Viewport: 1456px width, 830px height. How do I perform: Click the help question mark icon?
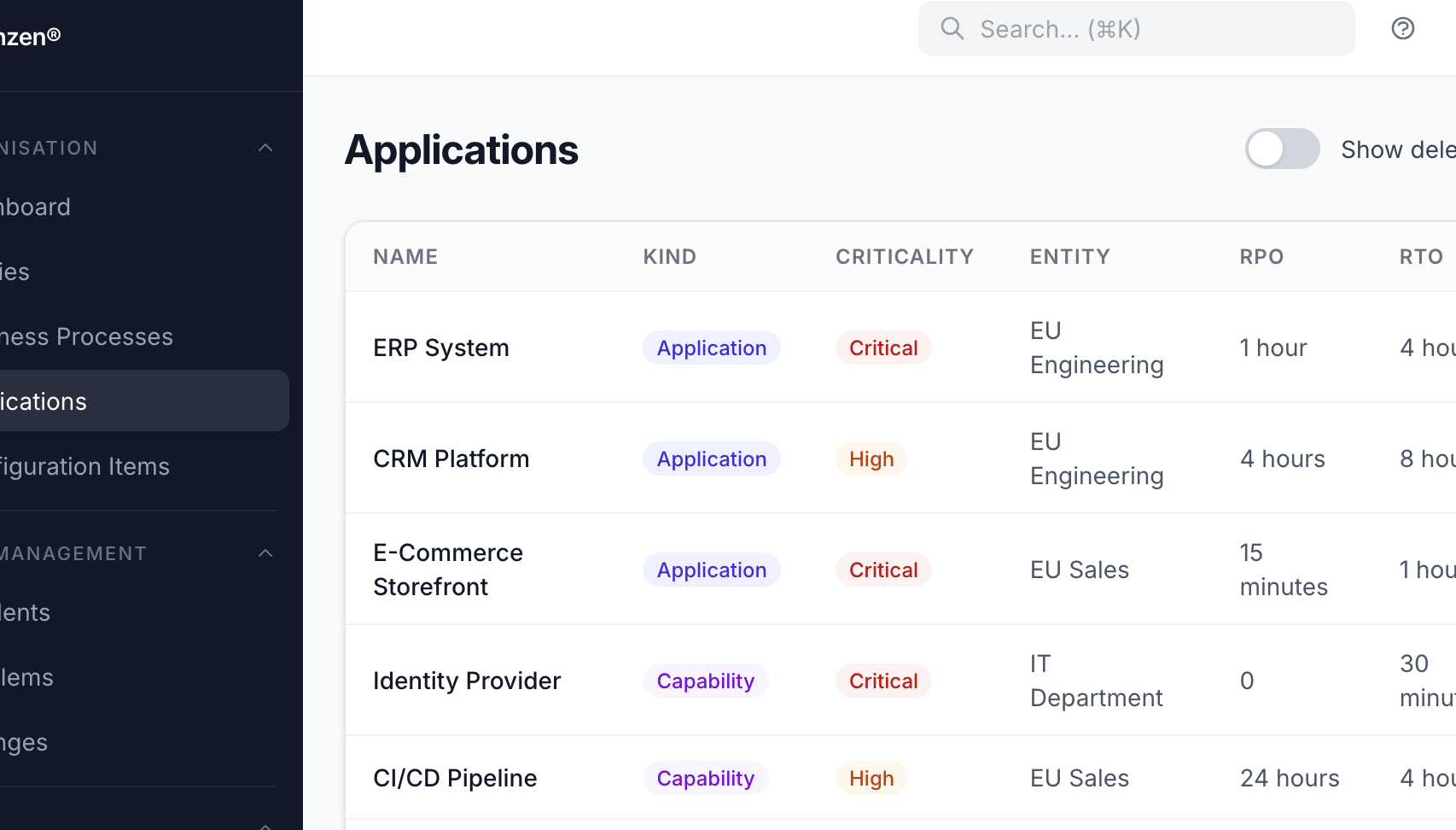[x=1402, y=28]
